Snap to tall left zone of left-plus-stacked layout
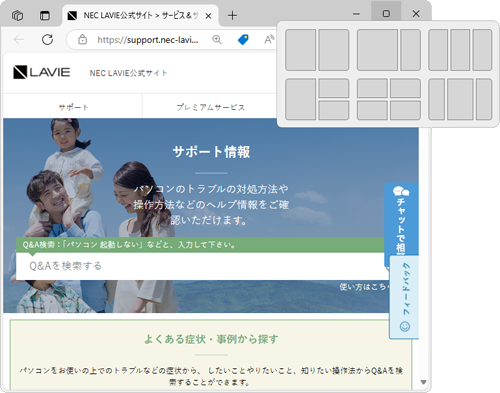The image size is (500, 393). (300, 99)
